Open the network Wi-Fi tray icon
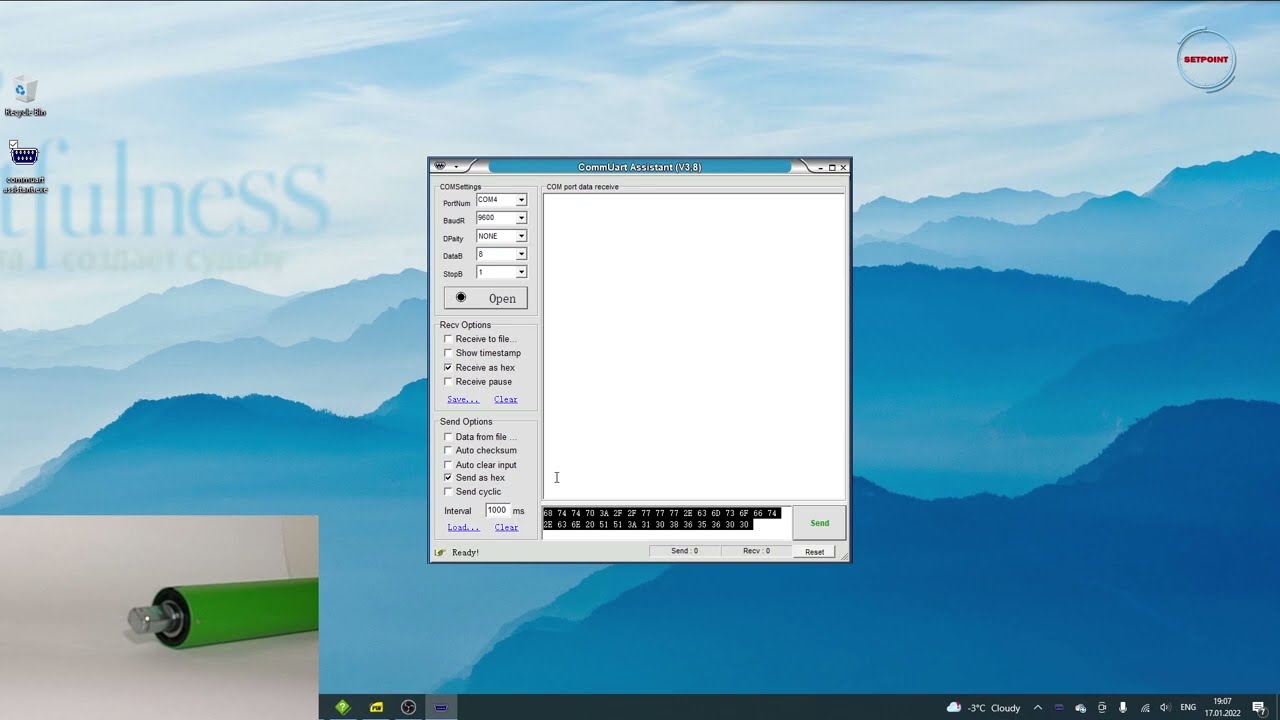 point(1145,707)
